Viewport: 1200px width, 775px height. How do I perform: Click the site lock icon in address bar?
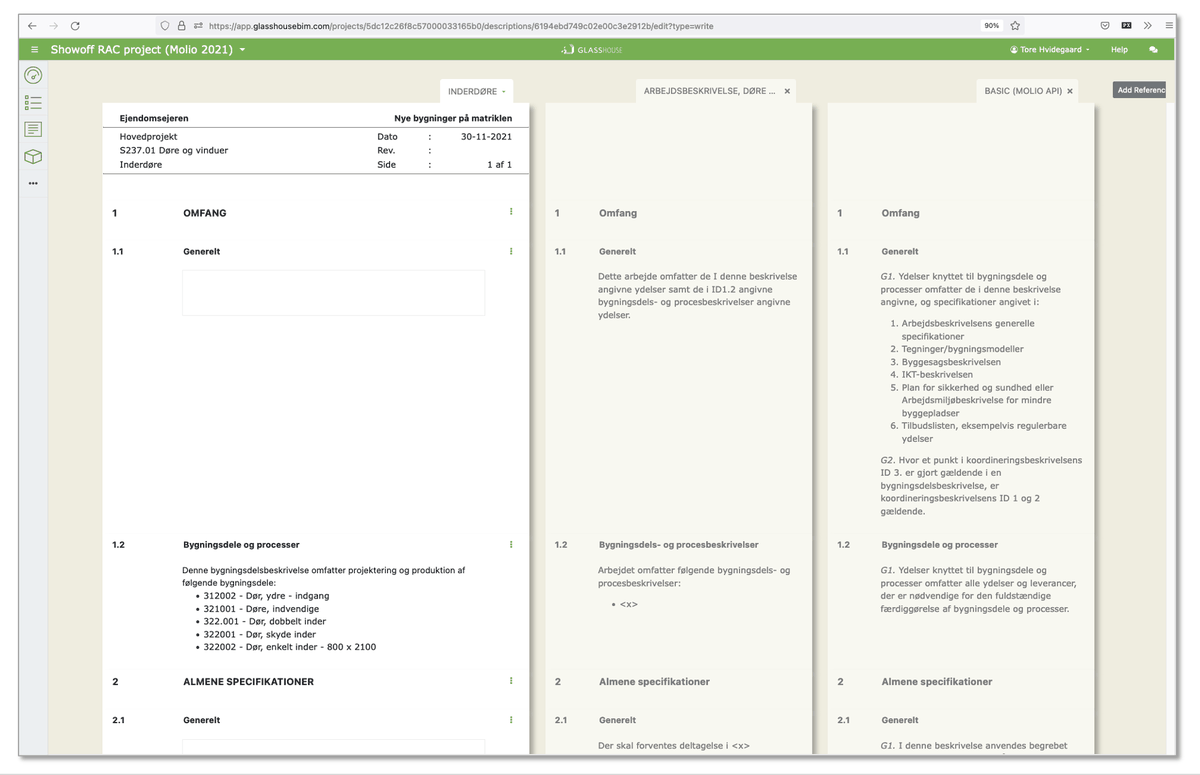pyautogui.click(x=181, y=25)
